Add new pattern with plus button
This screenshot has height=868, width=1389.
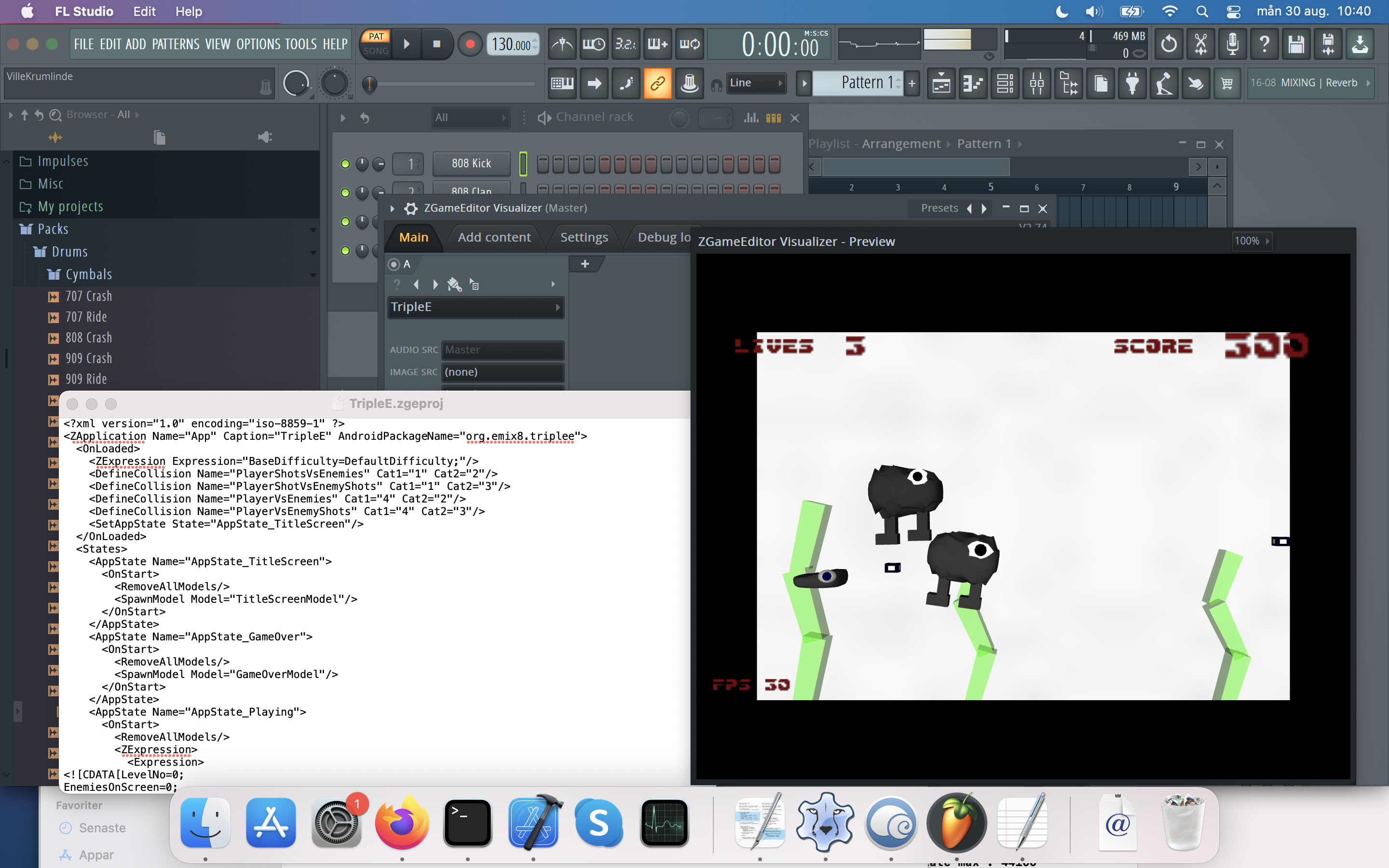912,84
